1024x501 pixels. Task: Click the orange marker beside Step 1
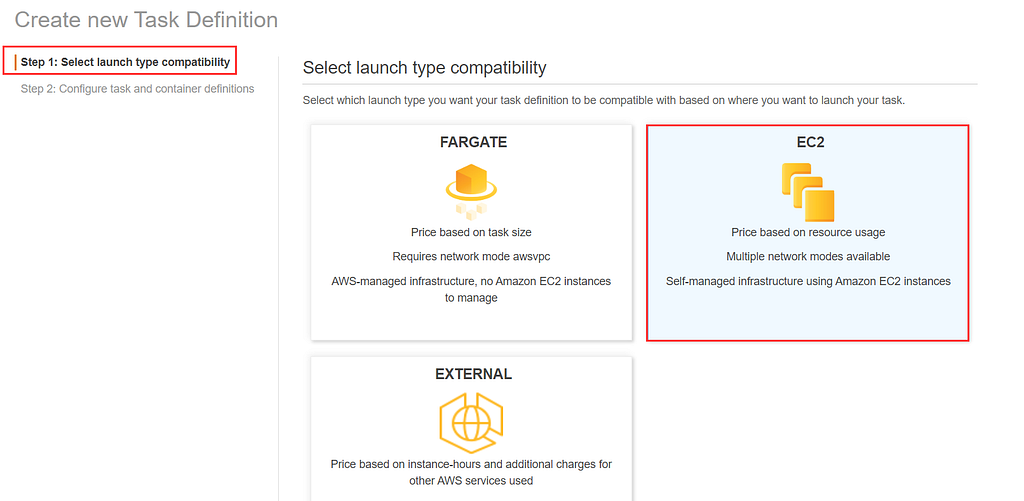(15, 62)
